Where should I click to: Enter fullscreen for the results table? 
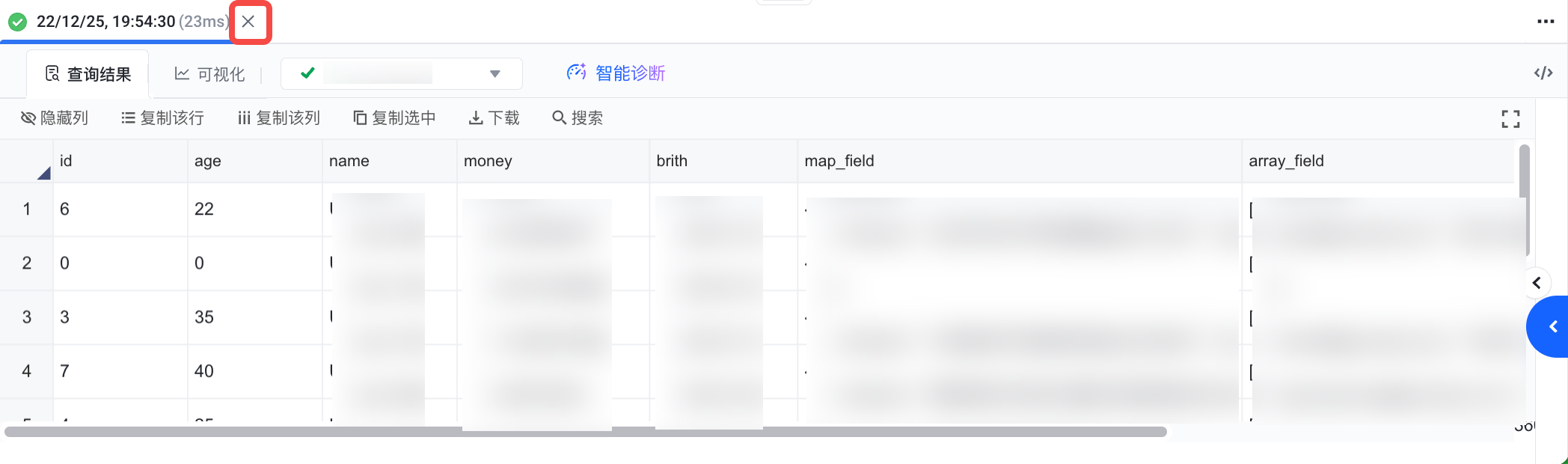click(1510, 119)
